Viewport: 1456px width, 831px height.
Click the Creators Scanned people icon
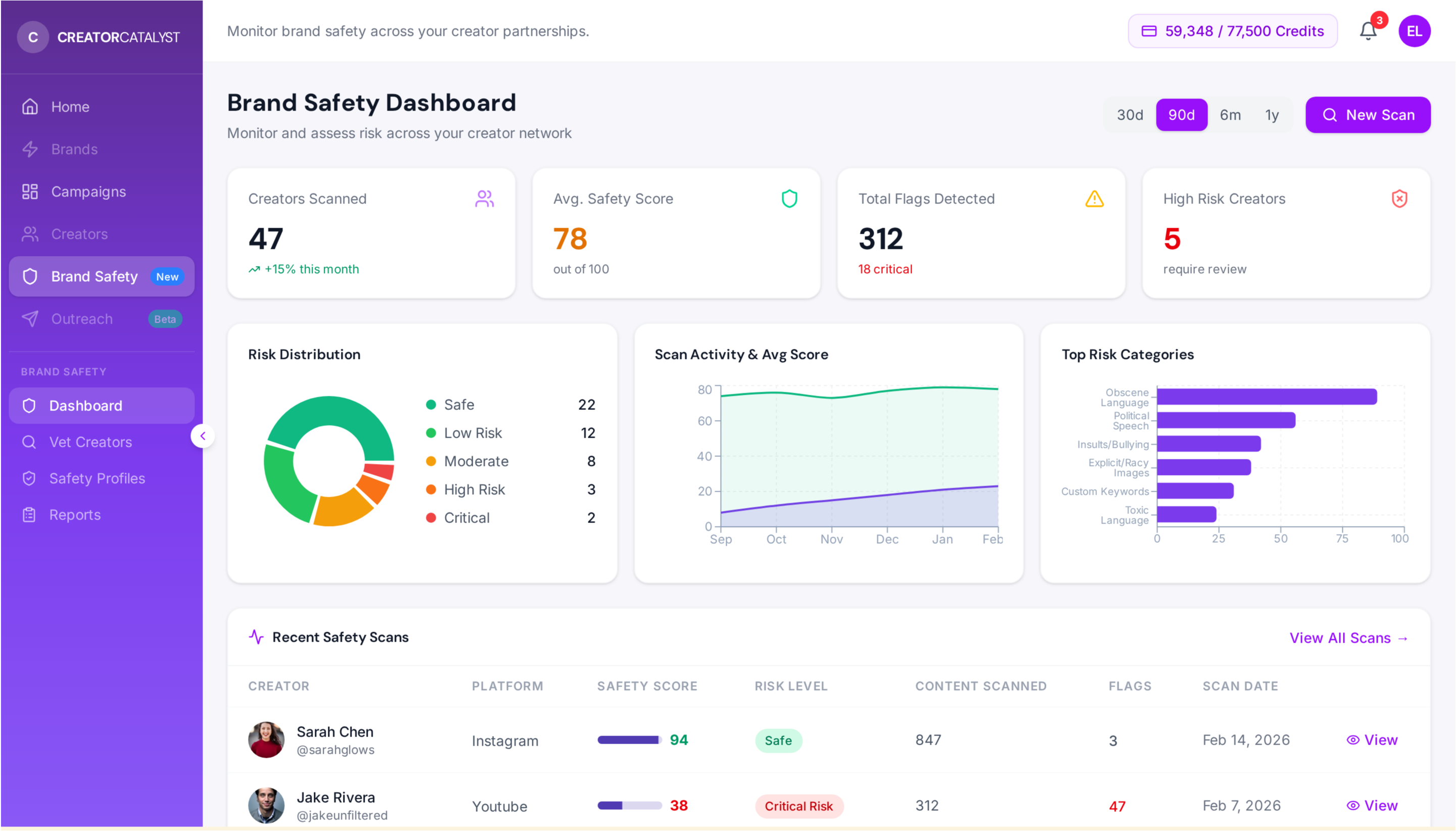click(484, 198)
